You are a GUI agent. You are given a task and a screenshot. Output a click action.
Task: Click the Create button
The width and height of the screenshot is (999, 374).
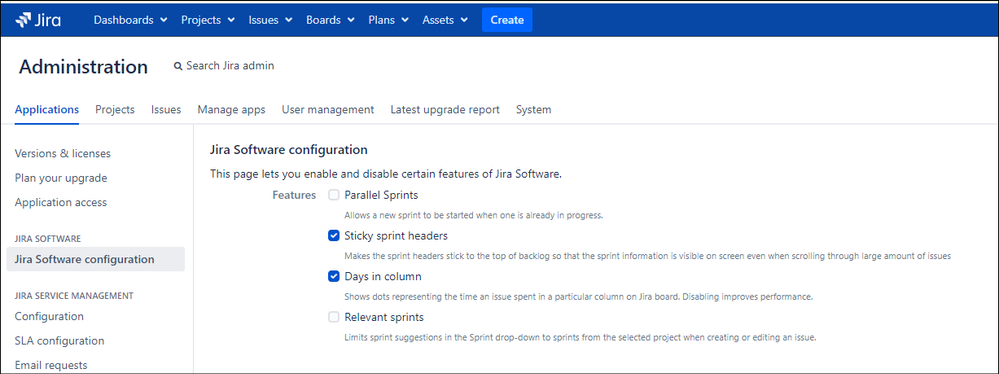click(x=507, y=20)
